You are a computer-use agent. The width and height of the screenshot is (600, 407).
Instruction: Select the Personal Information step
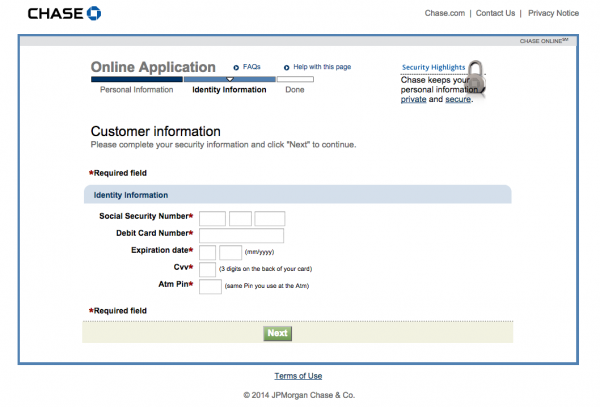click(x=137, y=90)
